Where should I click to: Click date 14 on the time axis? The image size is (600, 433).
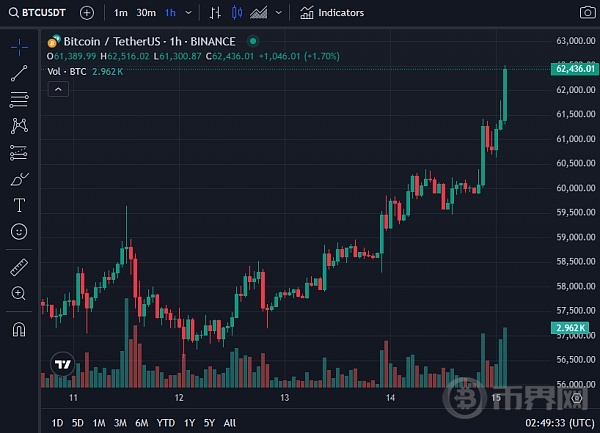coord(390,398)
